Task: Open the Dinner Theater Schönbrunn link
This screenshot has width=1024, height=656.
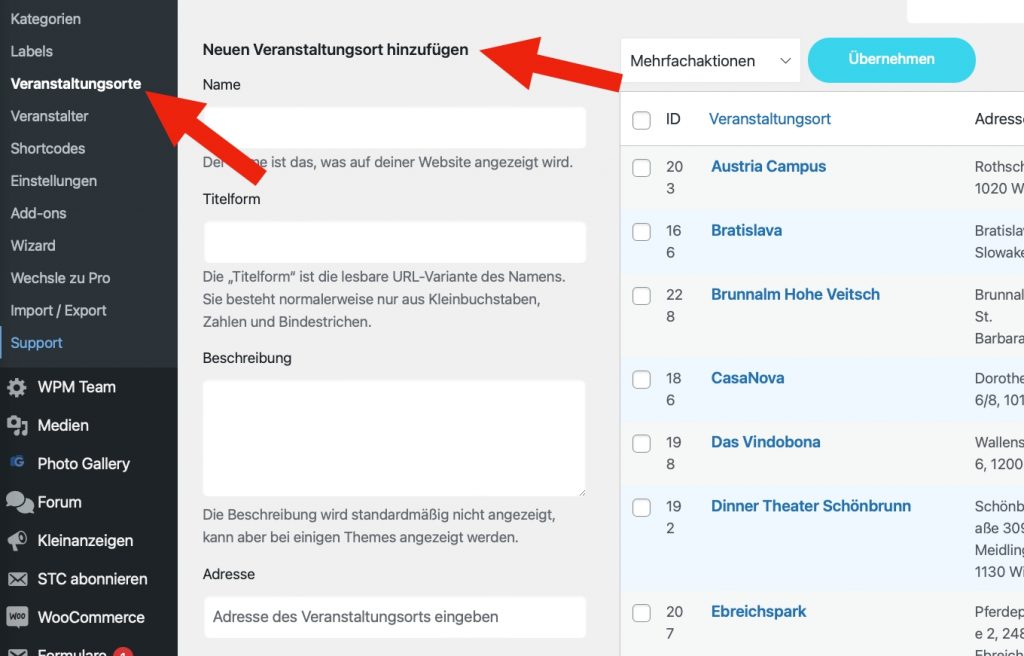Action: [810, 506]
